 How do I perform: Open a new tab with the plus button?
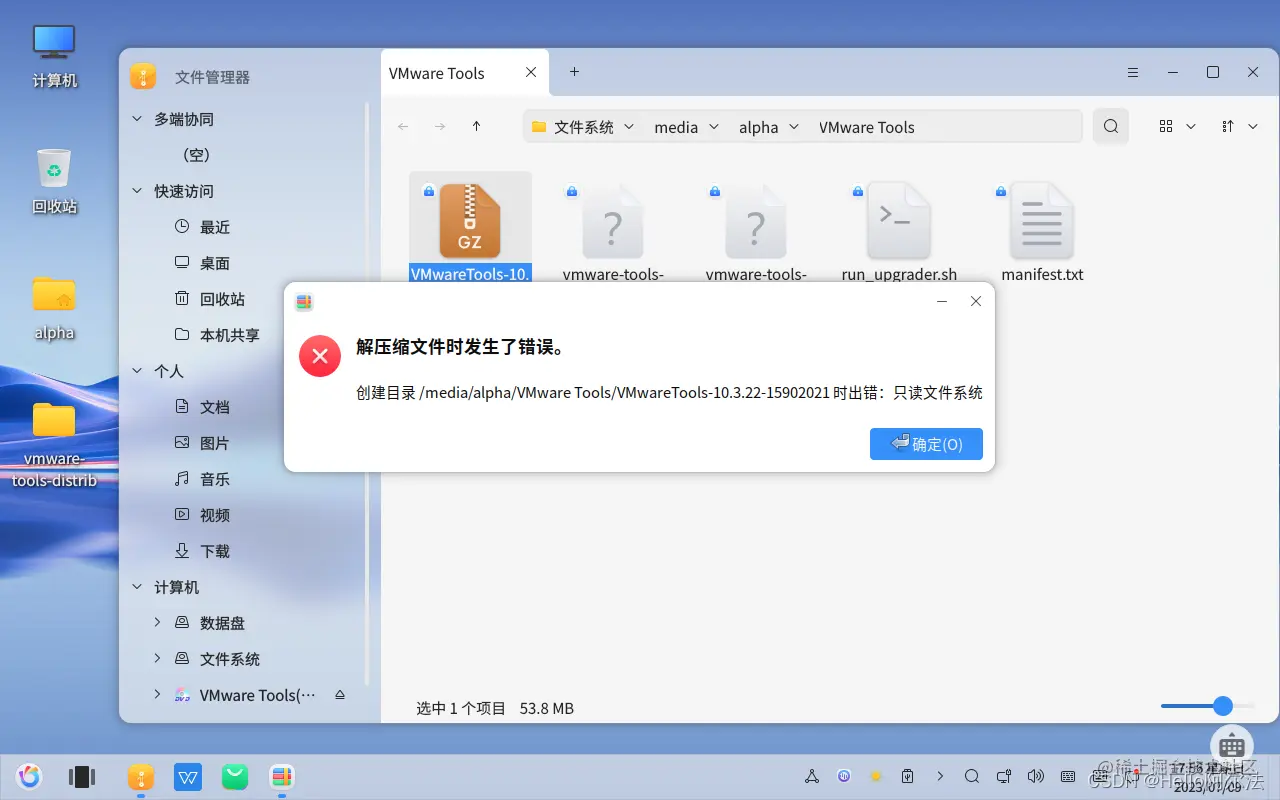tap(574, 72)
